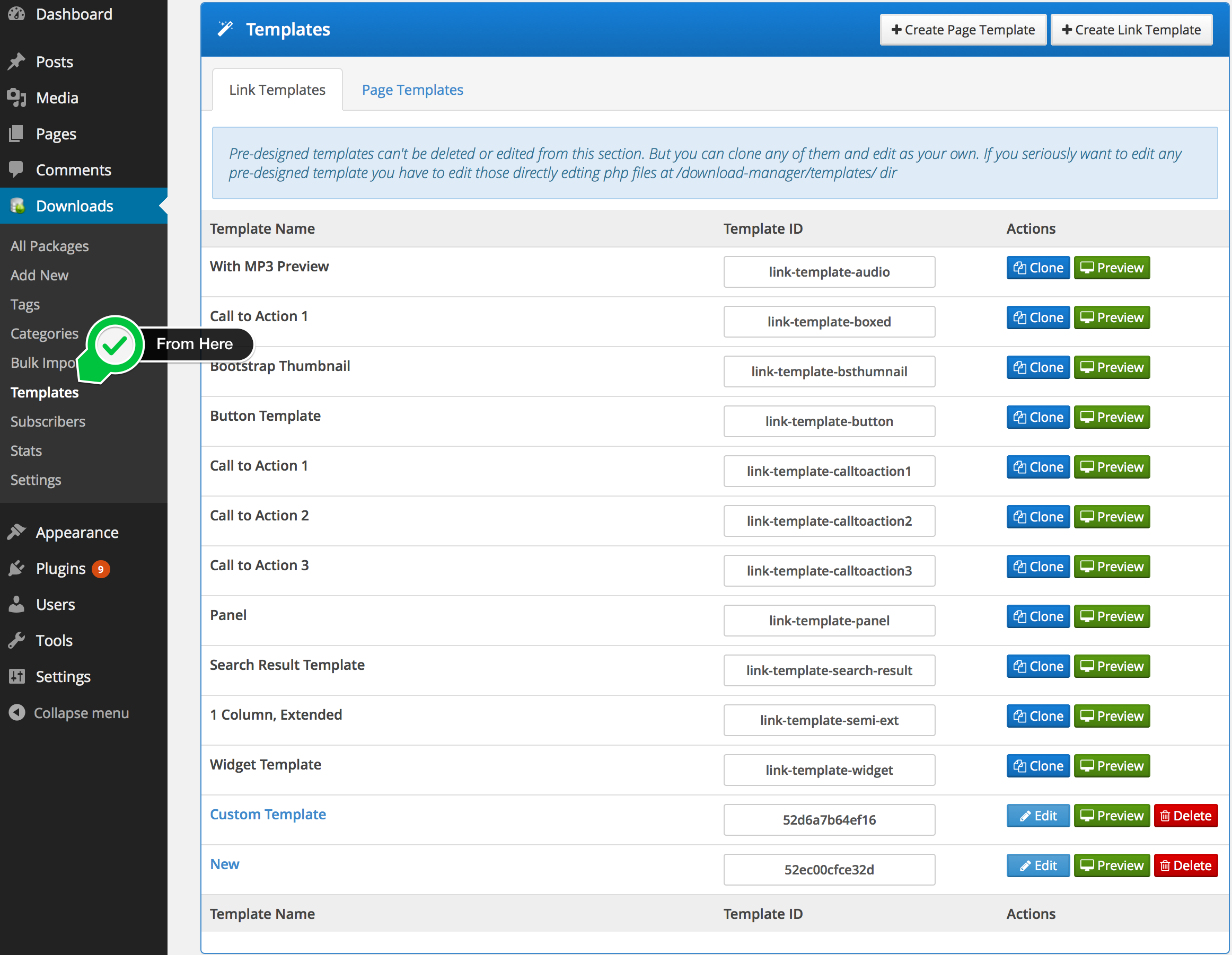The image size is (1232, 955).
Task: Click the Downloads icon in sidebar
Action: point(17,205)
